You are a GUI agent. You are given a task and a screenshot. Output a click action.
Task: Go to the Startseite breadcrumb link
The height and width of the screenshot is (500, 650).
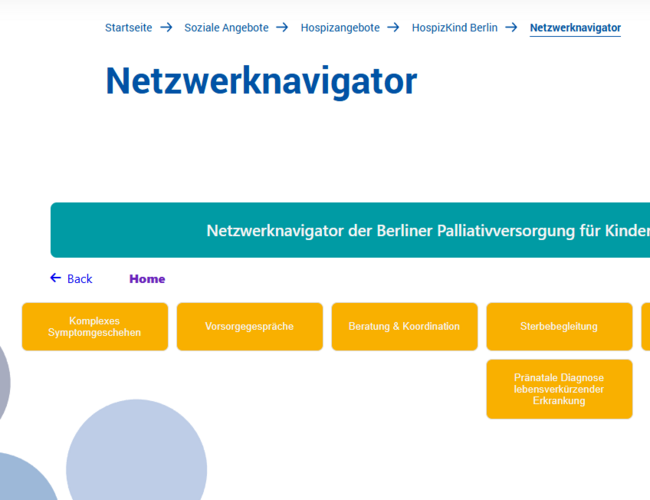tap(128, 28)
